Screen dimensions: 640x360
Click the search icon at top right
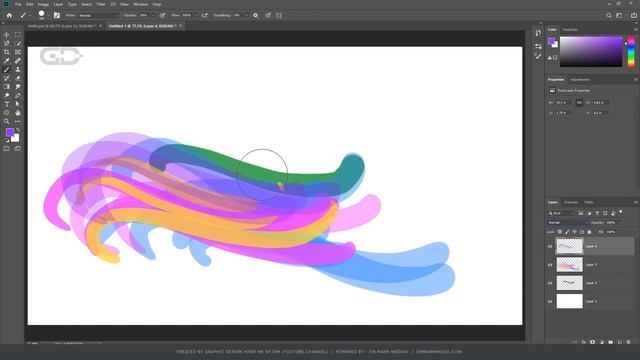(609, 15)
